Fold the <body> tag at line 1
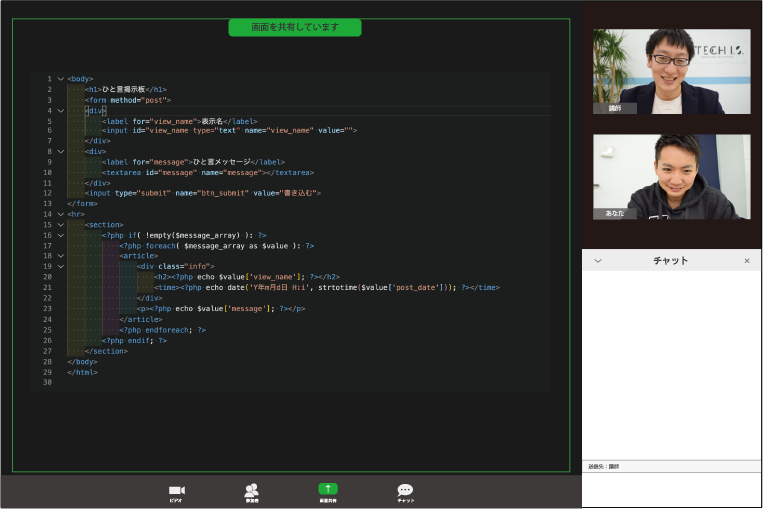763x509 pixels. (60, 79)
